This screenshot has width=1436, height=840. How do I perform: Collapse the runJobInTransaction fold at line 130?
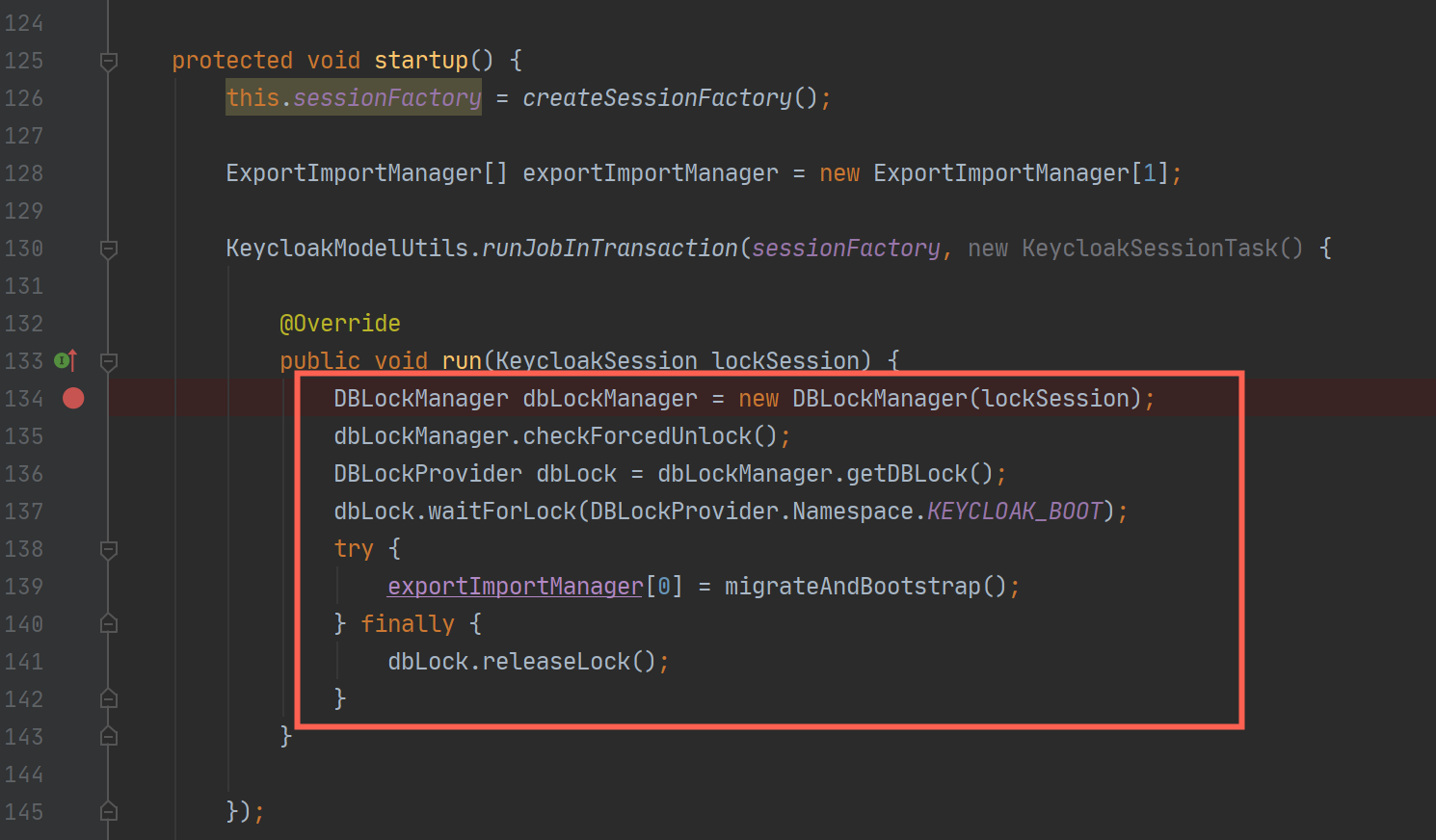[109, 249]
